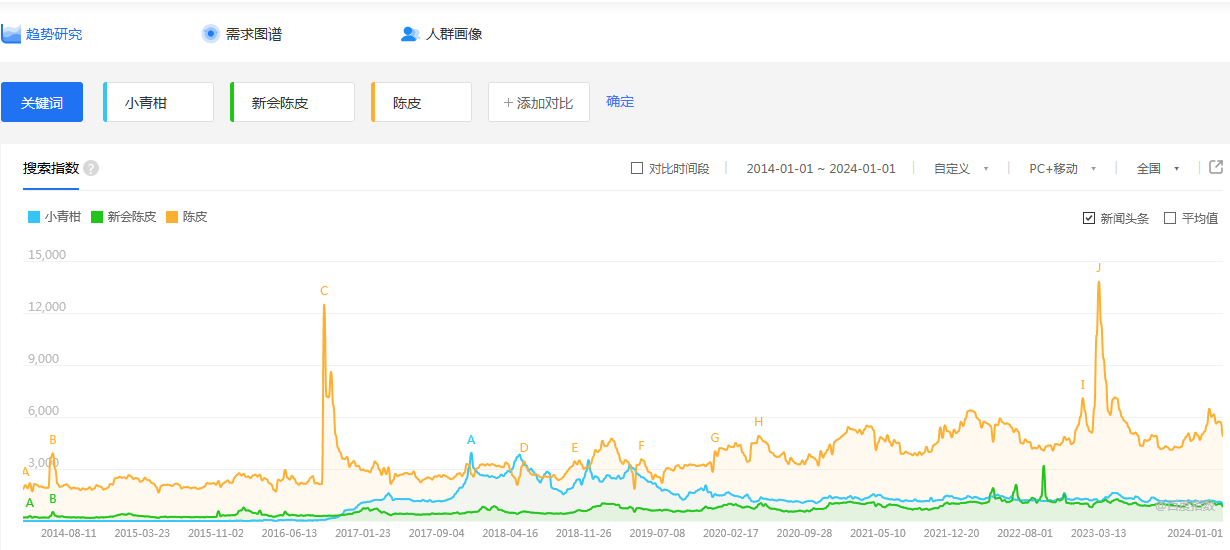
Task: Toggle the blue 小青柑 legend swatch
Action: [34, 217]
